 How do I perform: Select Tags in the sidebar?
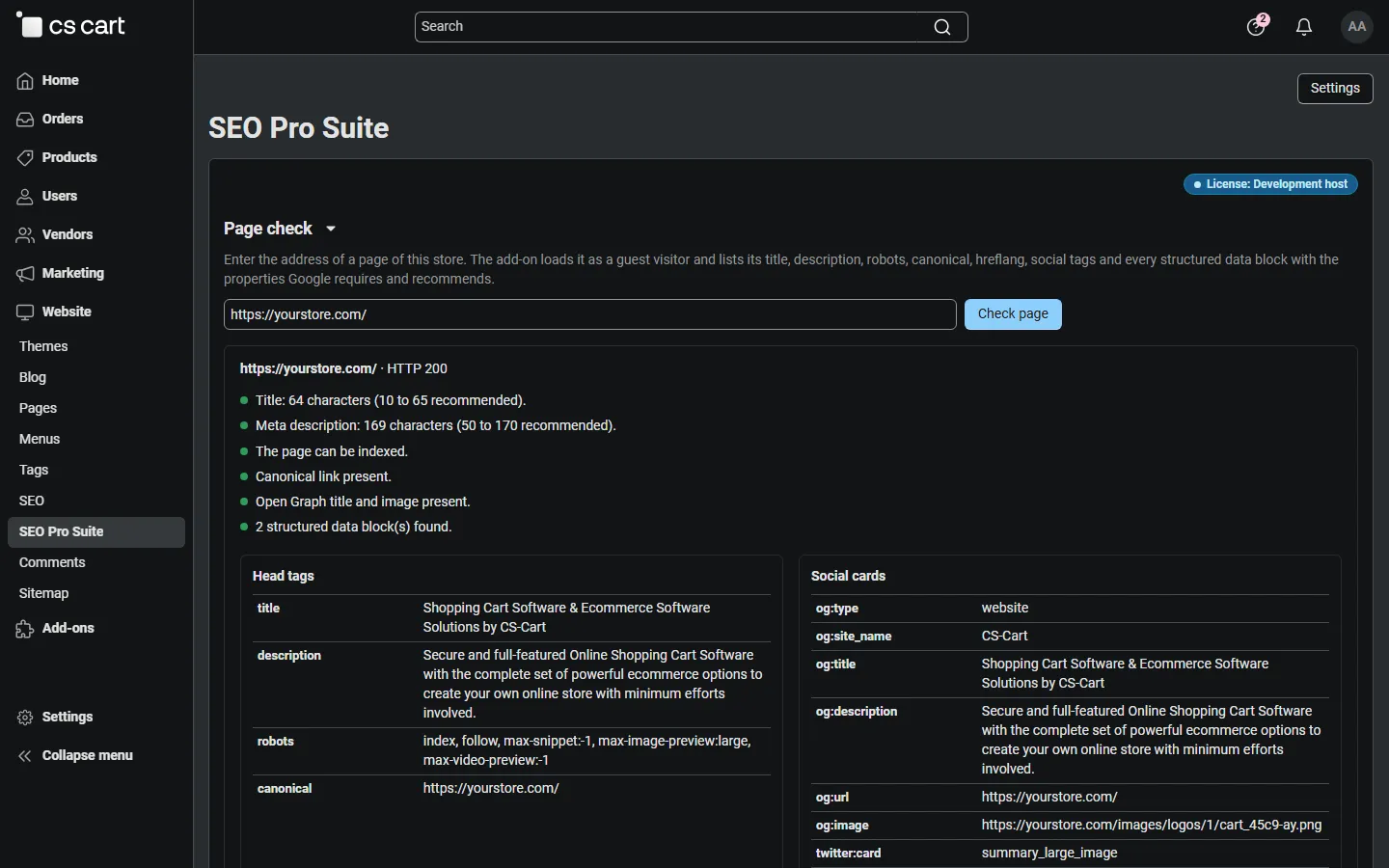coord(34,470)
